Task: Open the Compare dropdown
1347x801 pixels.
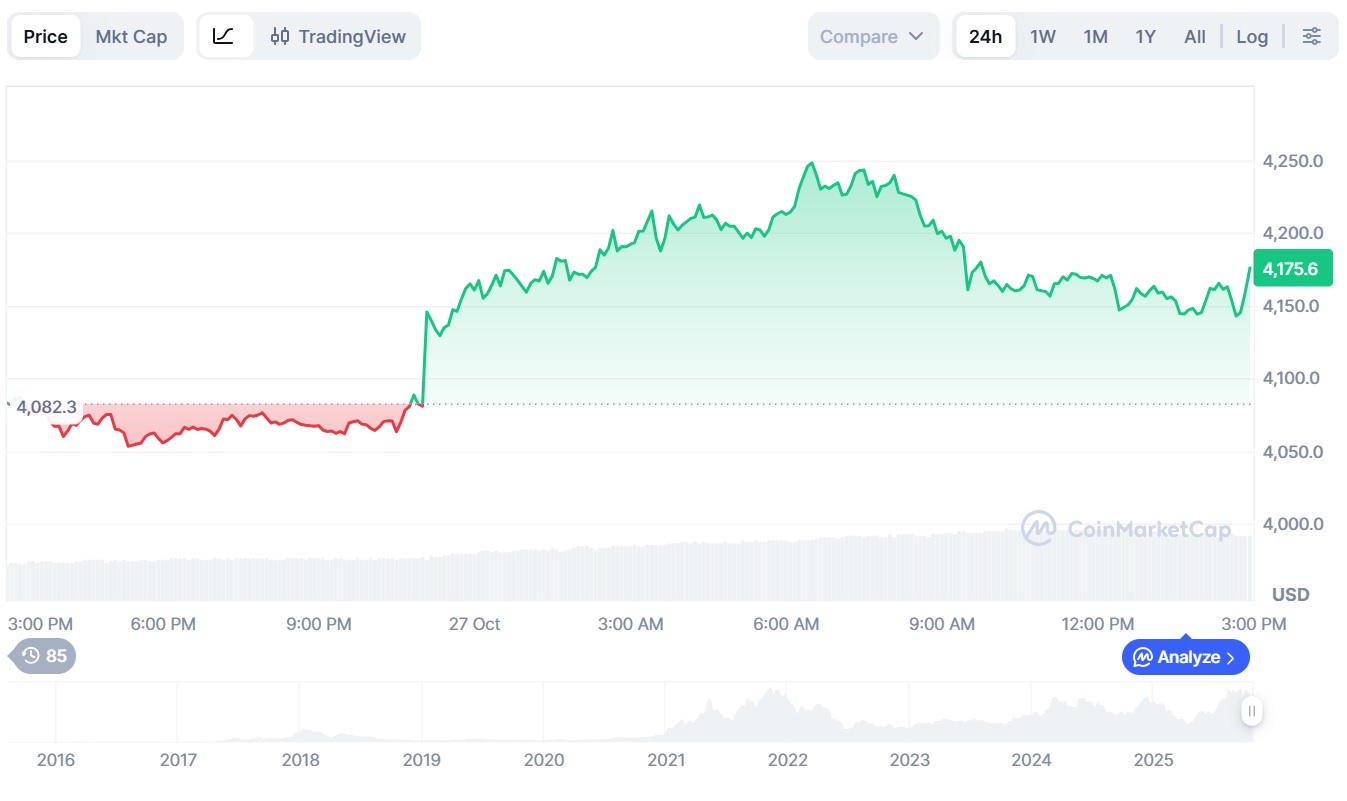Action: pos(872,37)
